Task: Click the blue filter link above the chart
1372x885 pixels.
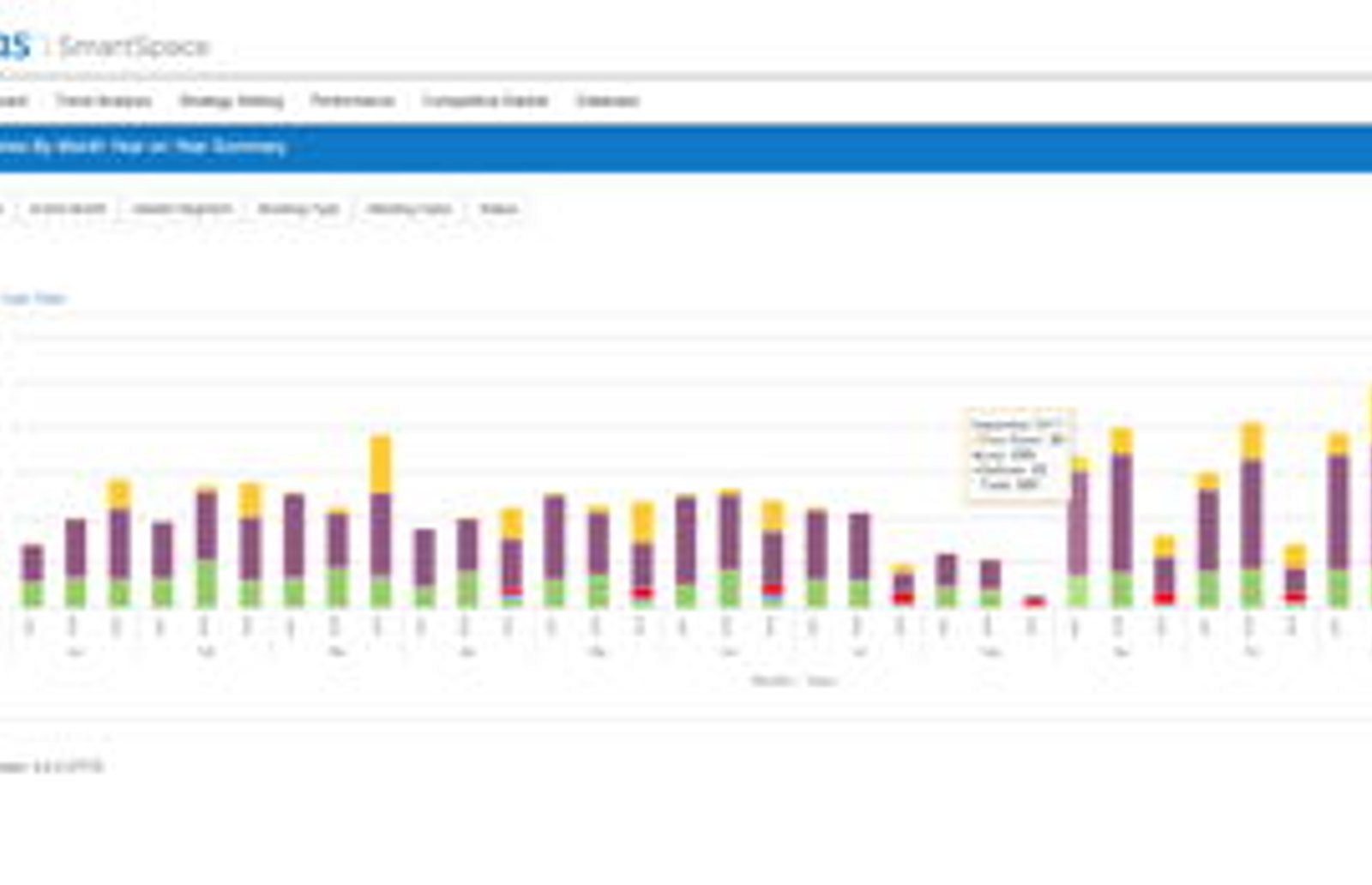Action: (x=33, y=298)
